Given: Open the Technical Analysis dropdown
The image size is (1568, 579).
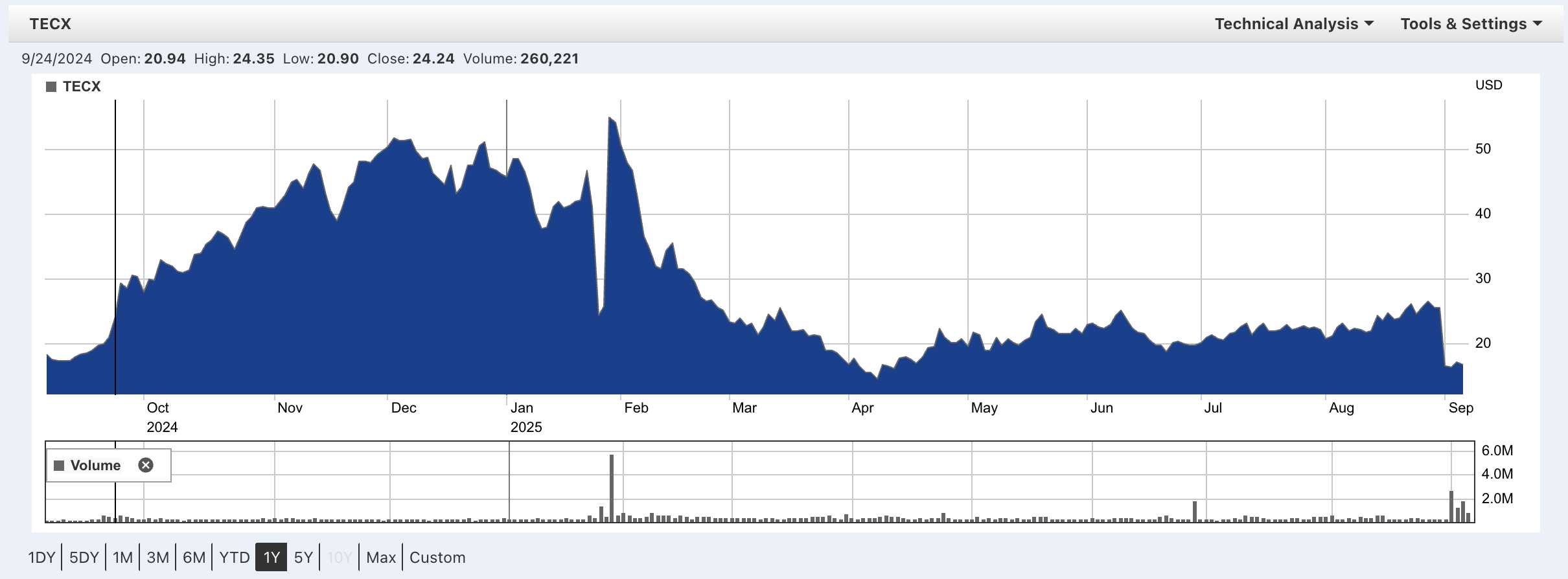Looking at the screenshot, I should point(1293,24).
